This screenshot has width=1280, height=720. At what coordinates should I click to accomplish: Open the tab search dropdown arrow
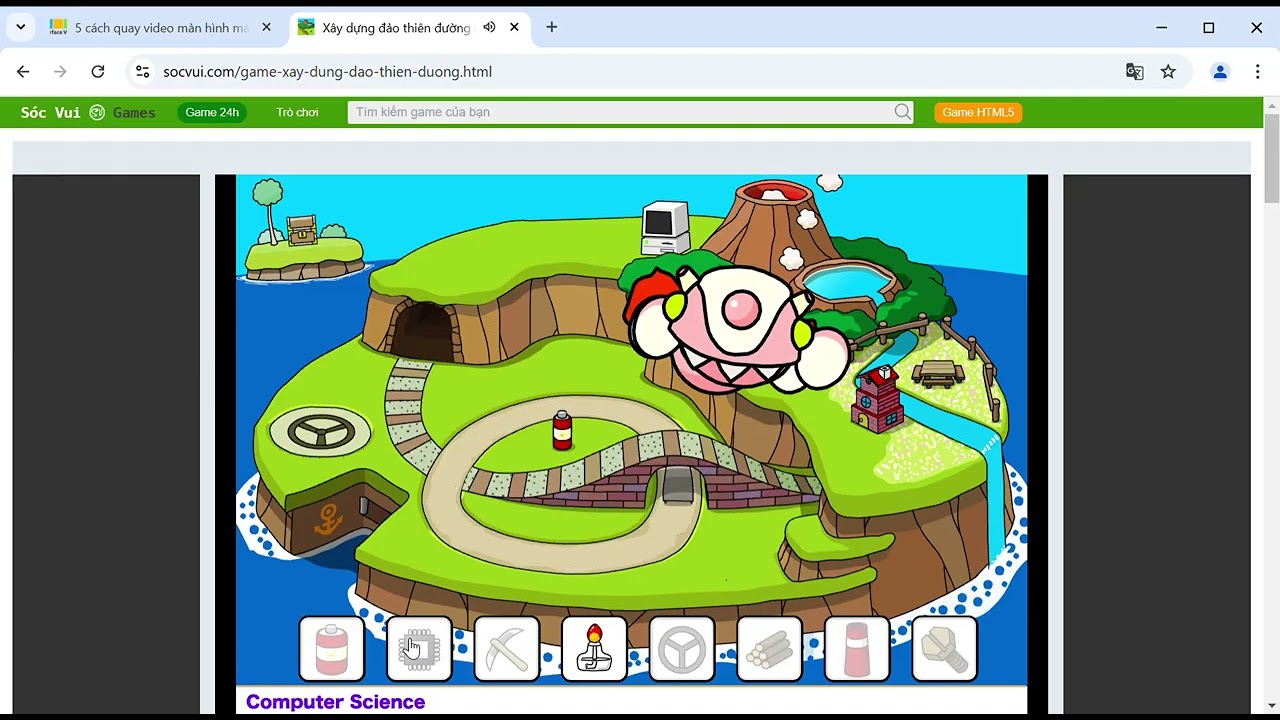21,28
